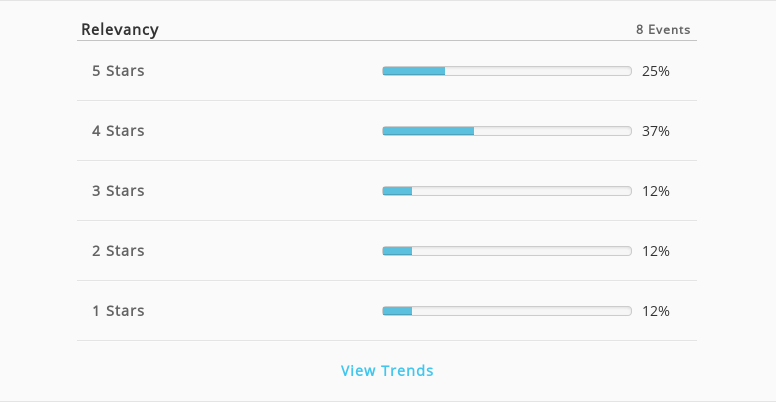Click the 37% value for 4 Stars
Viewport: 776px width, 402px height.
656,131
